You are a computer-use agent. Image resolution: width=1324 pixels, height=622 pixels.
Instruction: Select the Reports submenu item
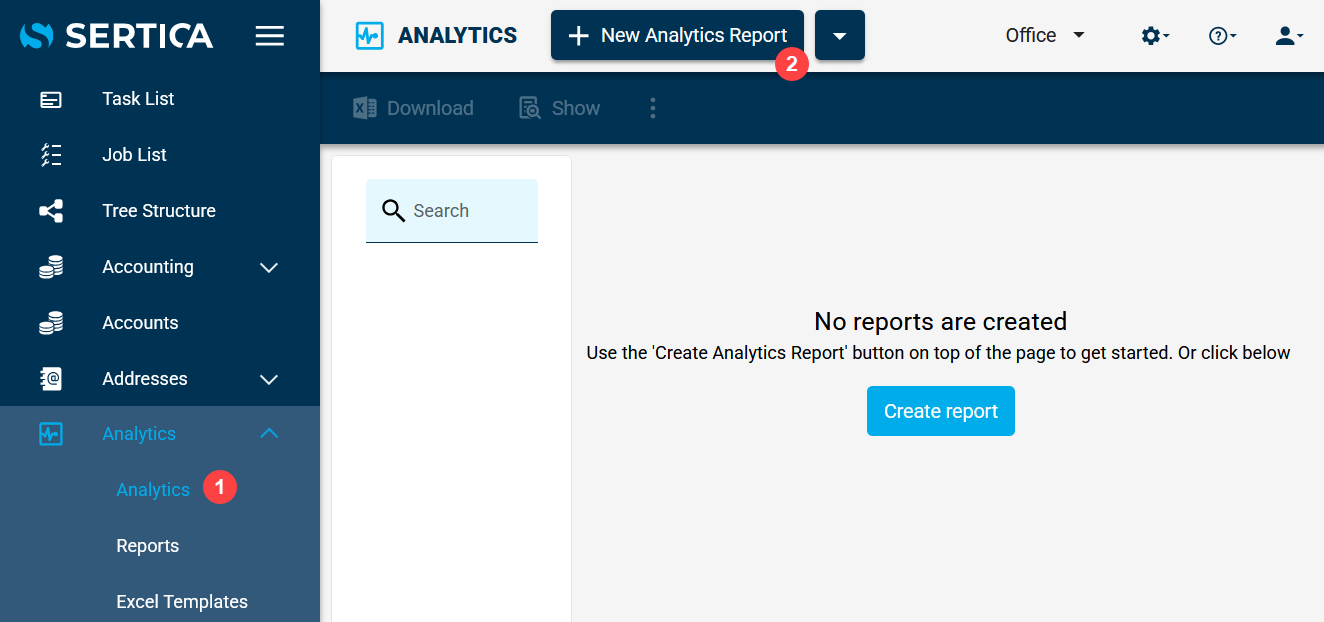148,546
